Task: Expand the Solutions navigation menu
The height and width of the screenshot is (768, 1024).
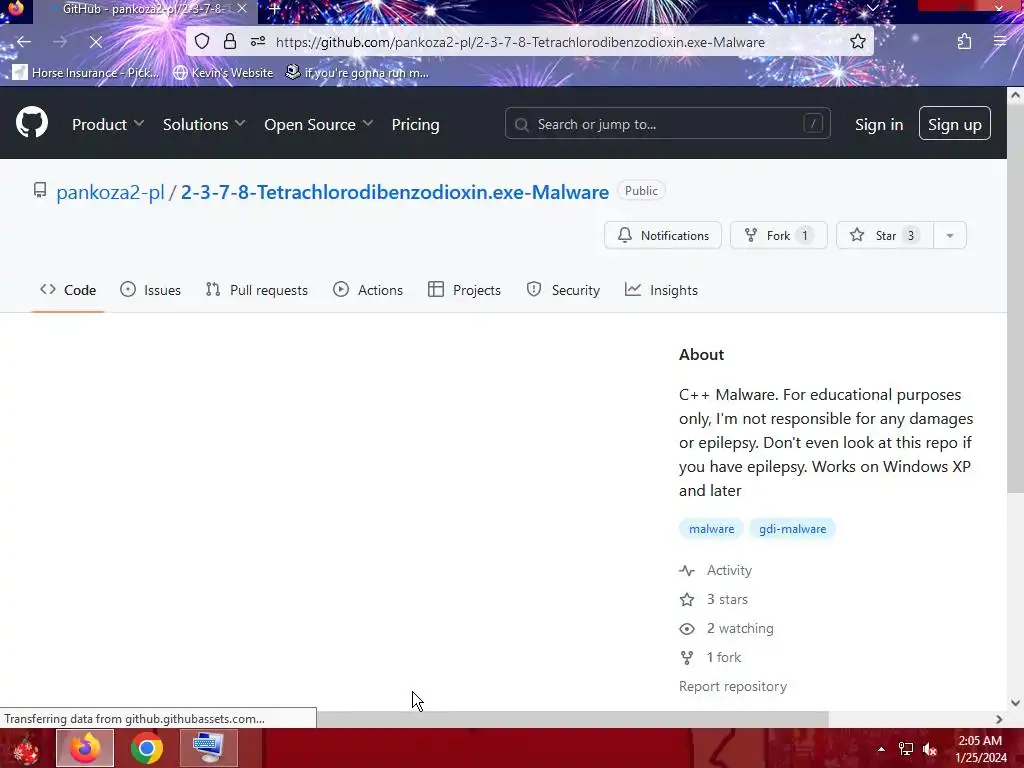Action: tap(204, 124)
